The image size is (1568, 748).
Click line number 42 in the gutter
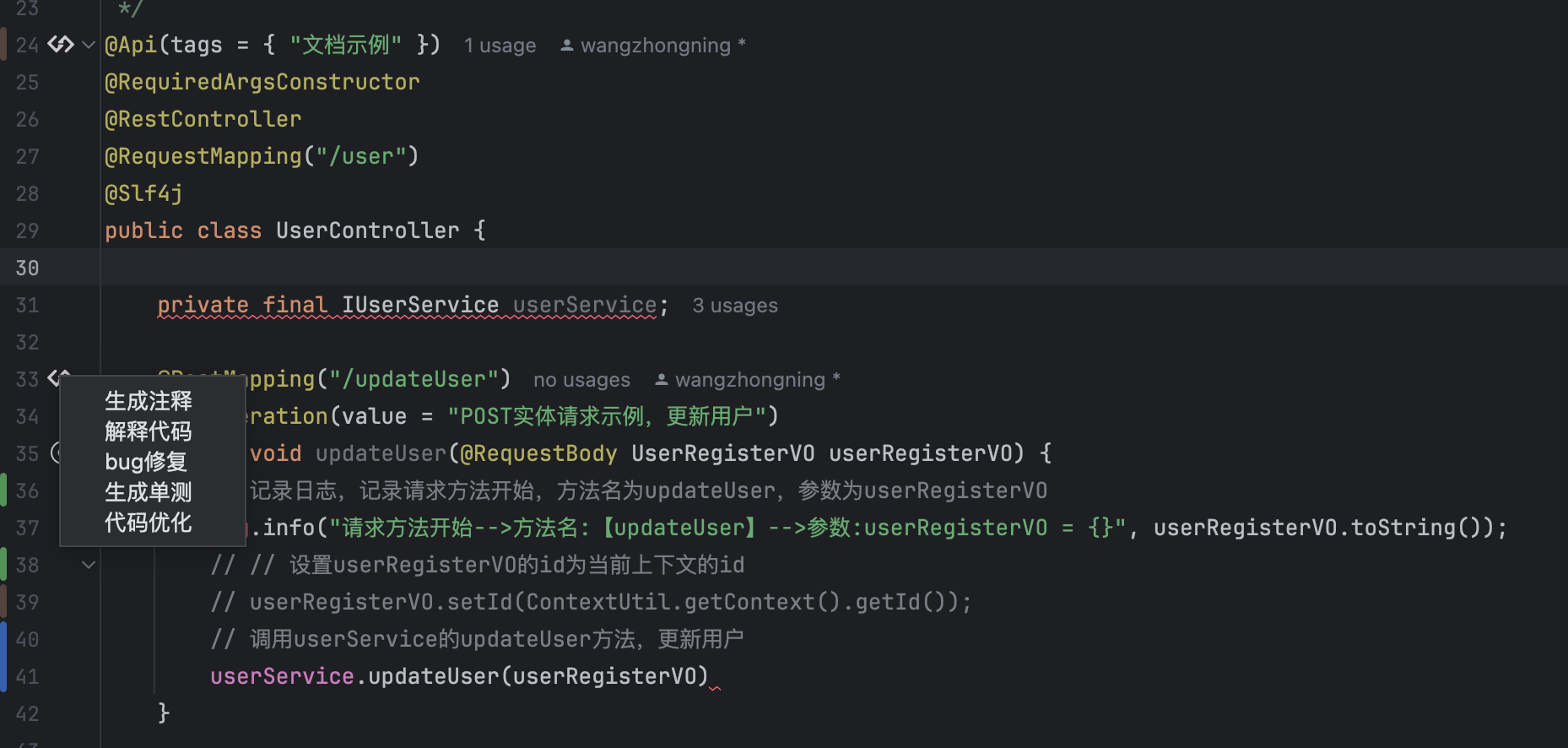(27, 714)
